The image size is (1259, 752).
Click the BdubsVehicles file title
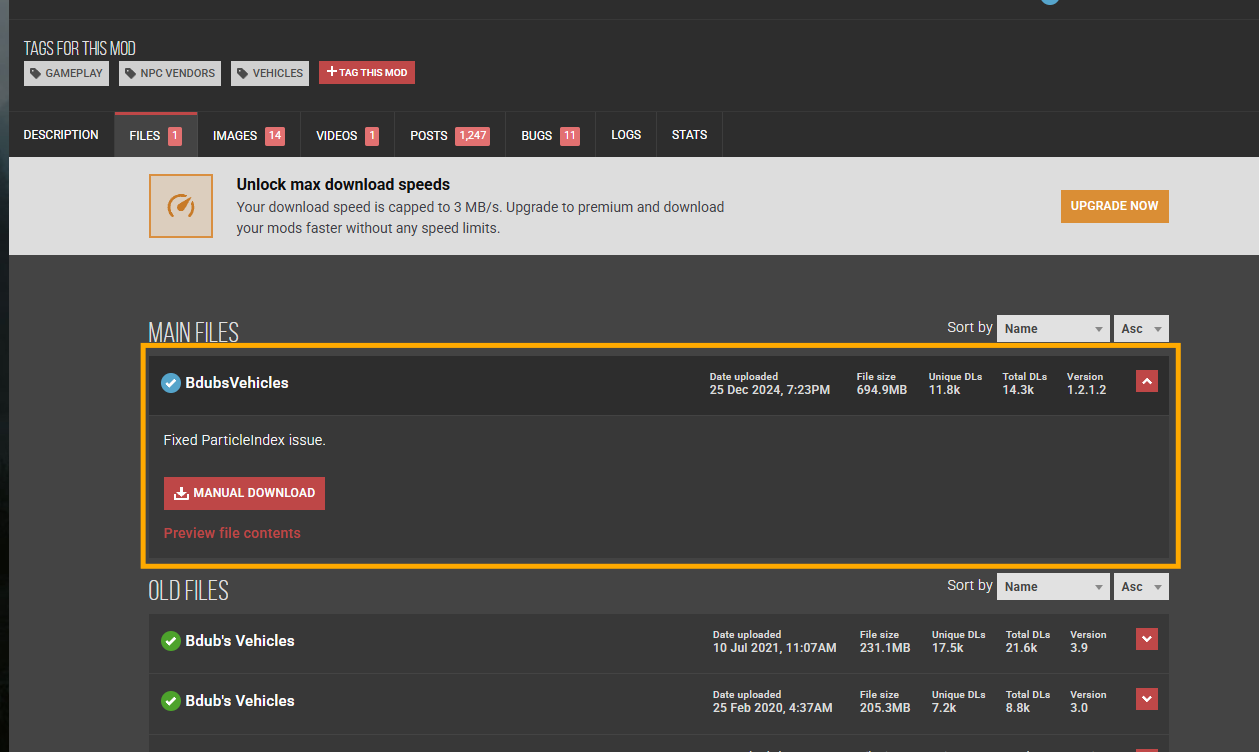tap(237, 383)
